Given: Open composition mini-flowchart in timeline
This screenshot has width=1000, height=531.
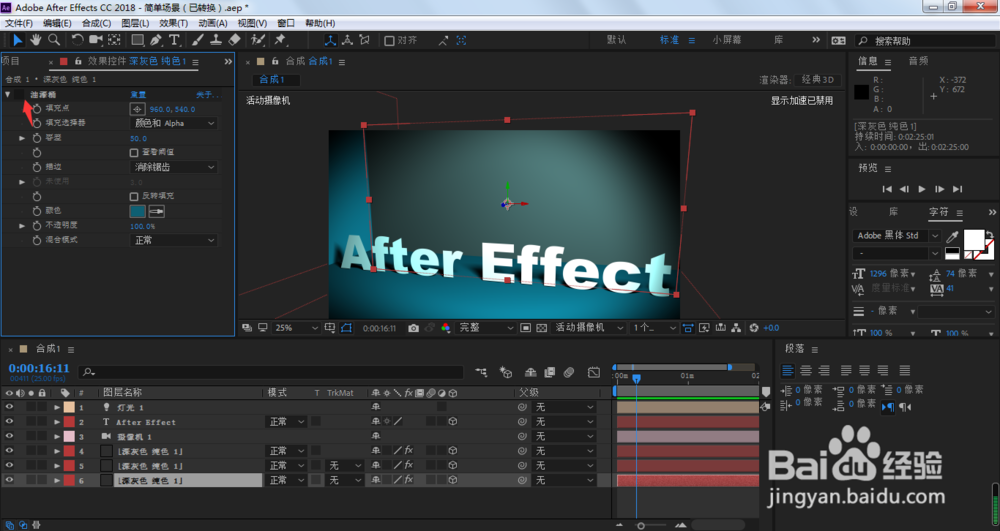Looking at the screenshot, I should pyautogui.click(x=482, y=372).
